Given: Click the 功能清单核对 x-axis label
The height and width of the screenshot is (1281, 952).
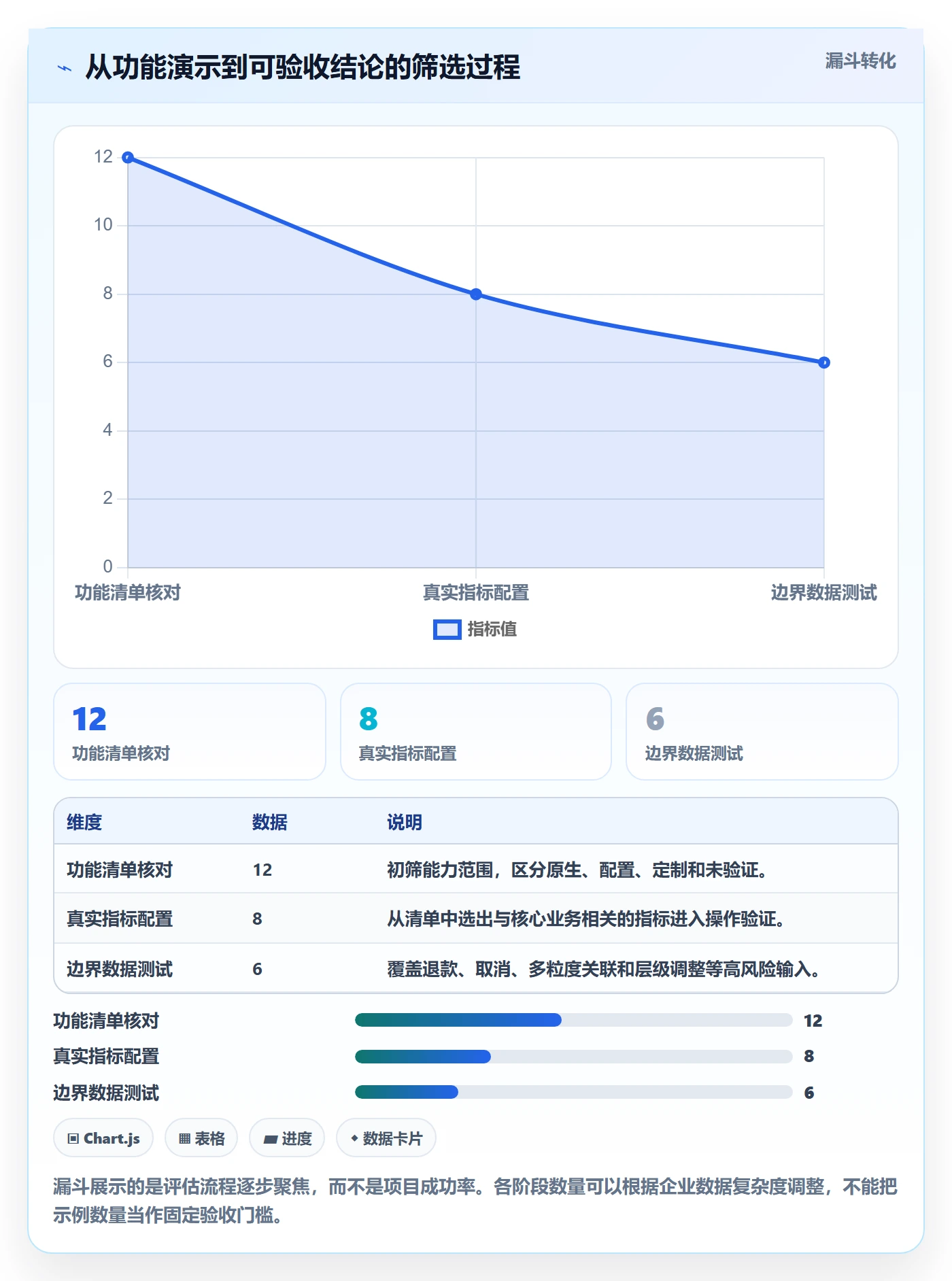Looking at the screenshot, I should [128, 593].
